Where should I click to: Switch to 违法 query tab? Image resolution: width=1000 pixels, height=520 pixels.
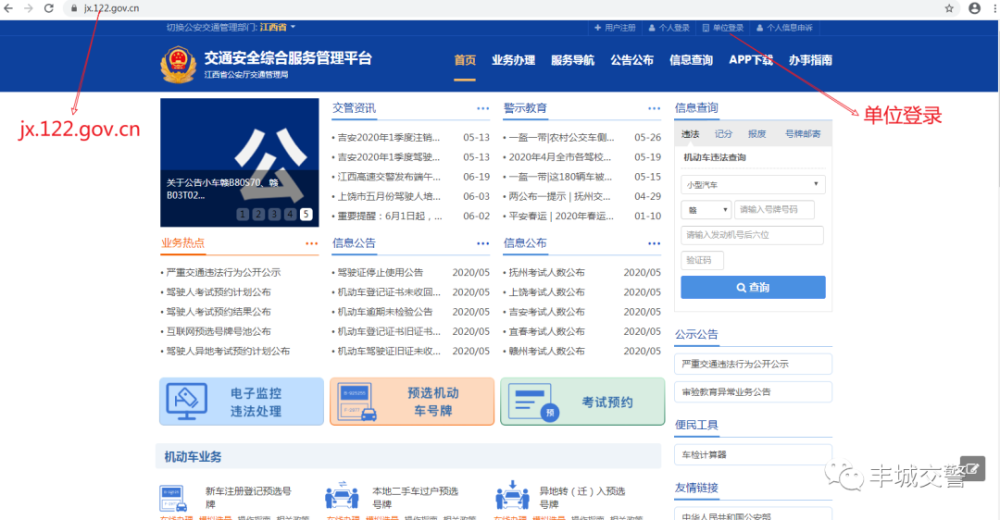[690, 134]
